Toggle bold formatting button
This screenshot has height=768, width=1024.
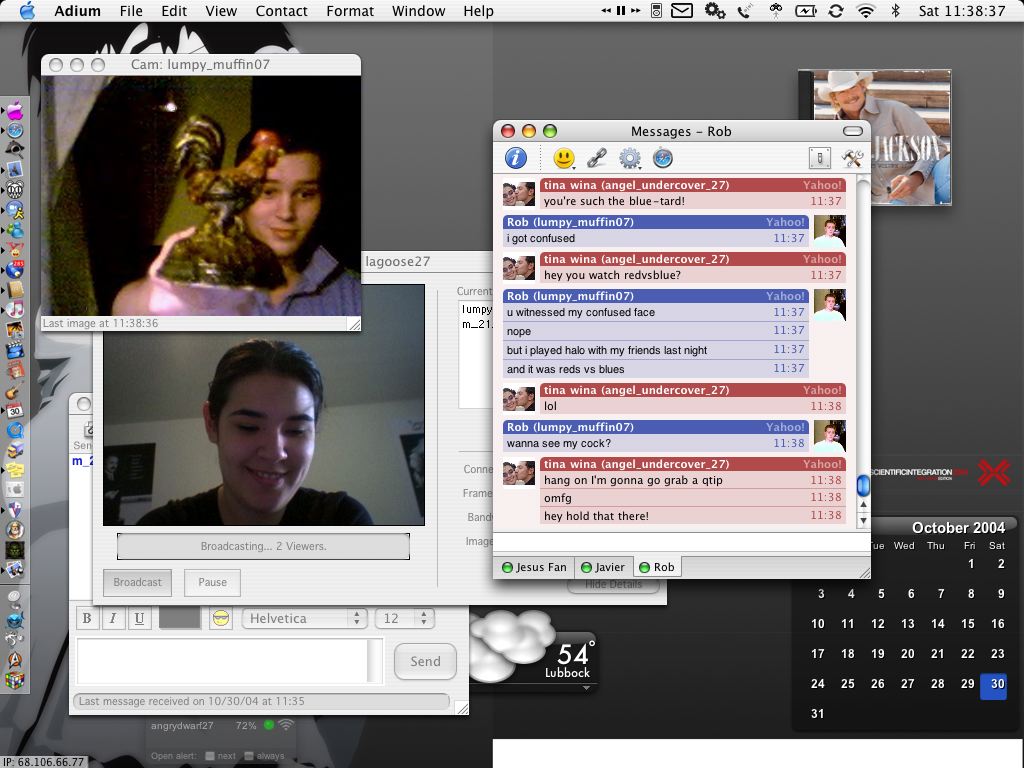[87, 619]
